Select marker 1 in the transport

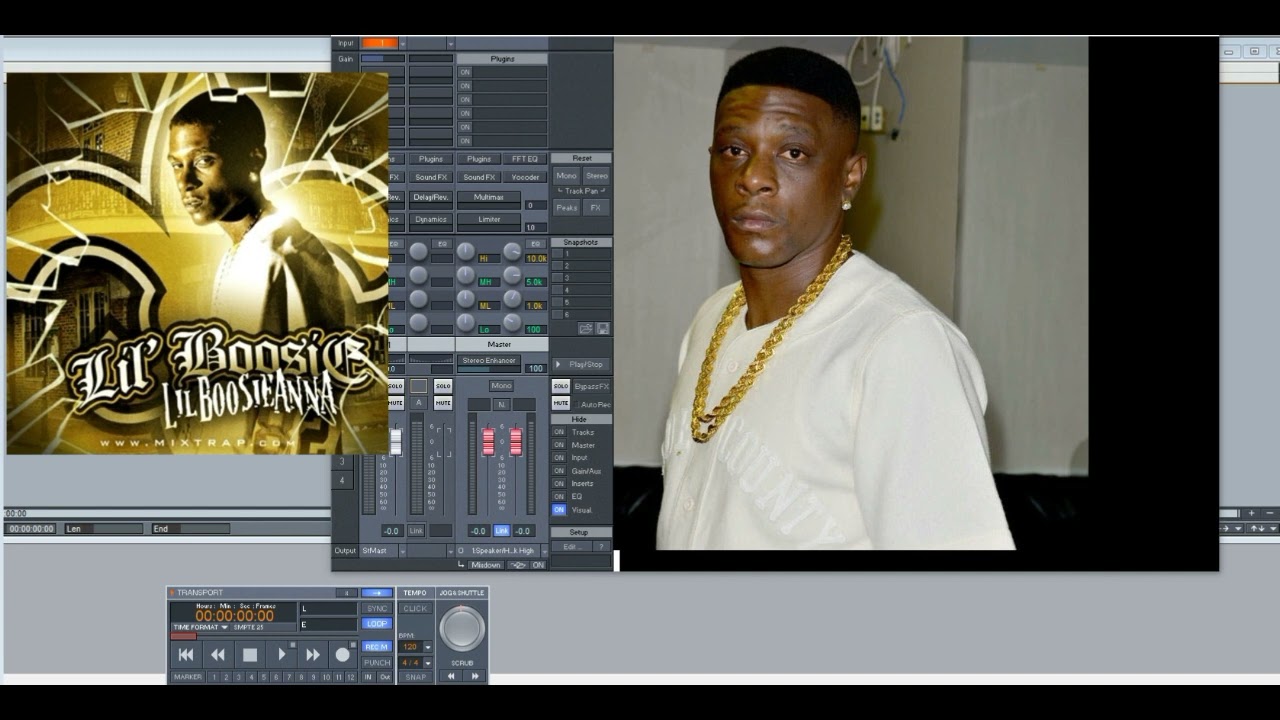click(213, 677)
